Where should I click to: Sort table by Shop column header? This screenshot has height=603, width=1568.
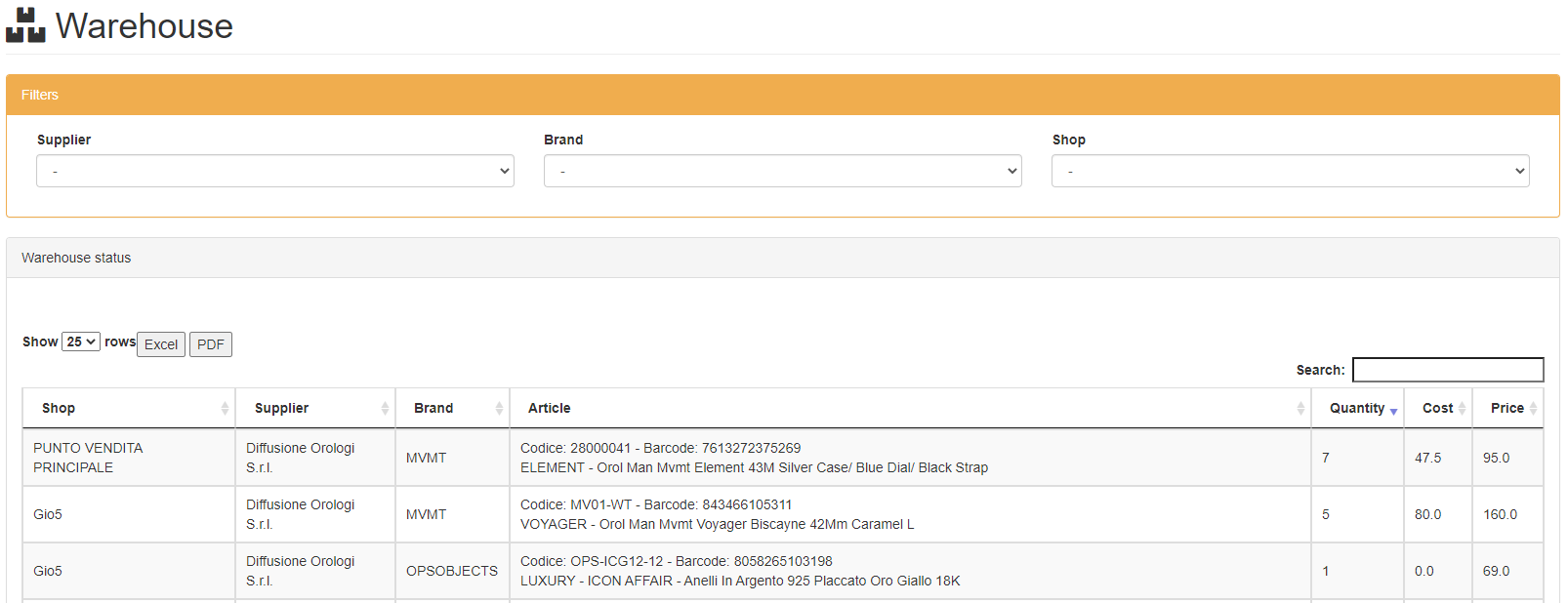pos(129,408)
